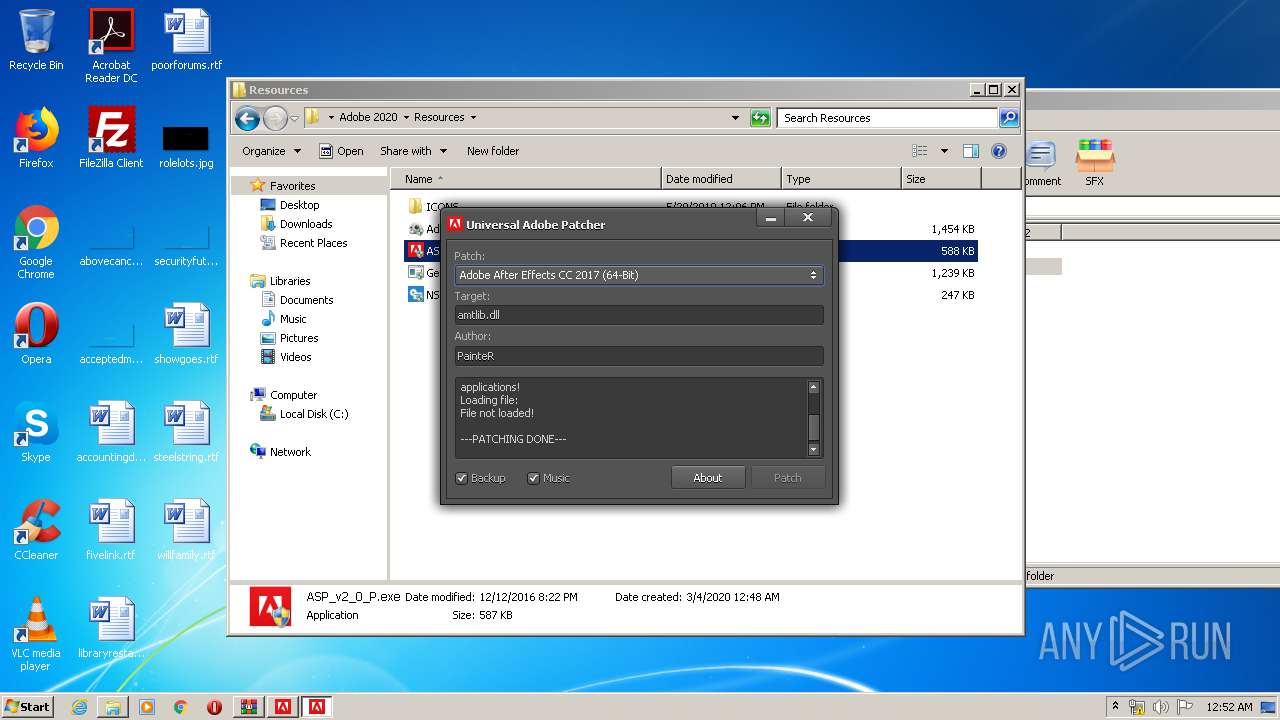This screenshot has height=720, width=1280.
Task: Click the SFX icon in WinRAR window
Action: (1095, 163)
